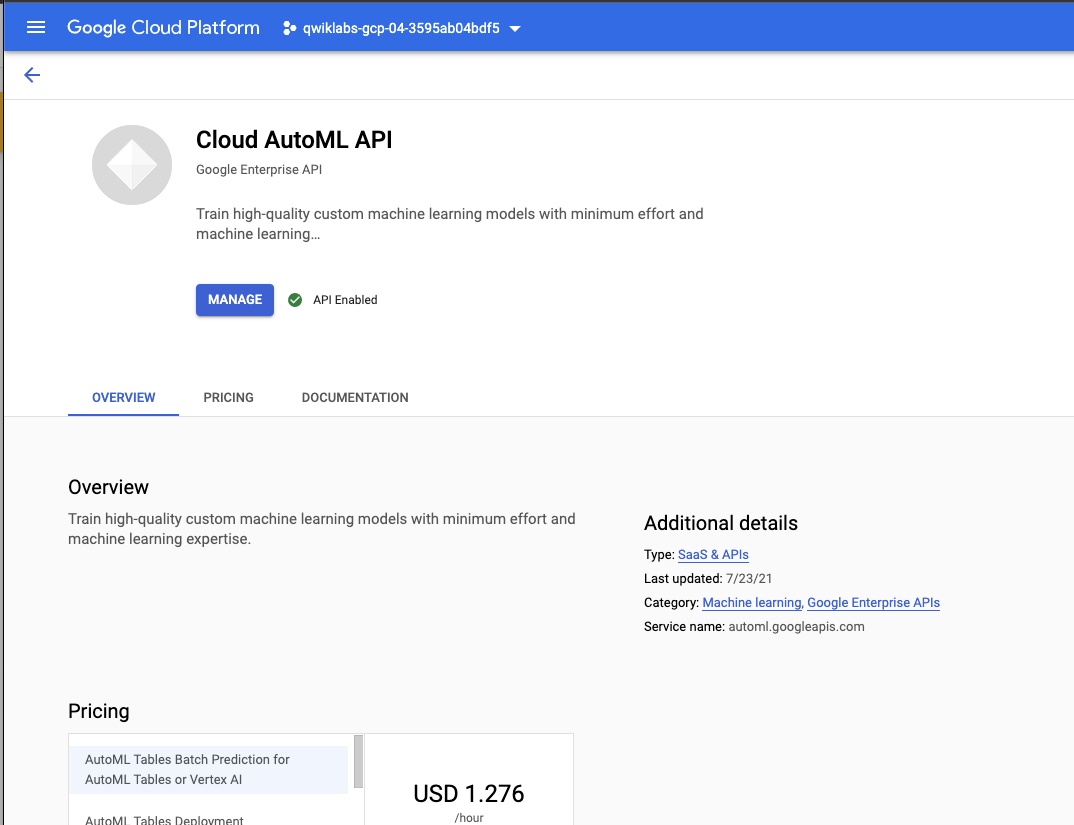Click the Additional details heading
This screenshot has height=825, width=1074.
point(721,523)
